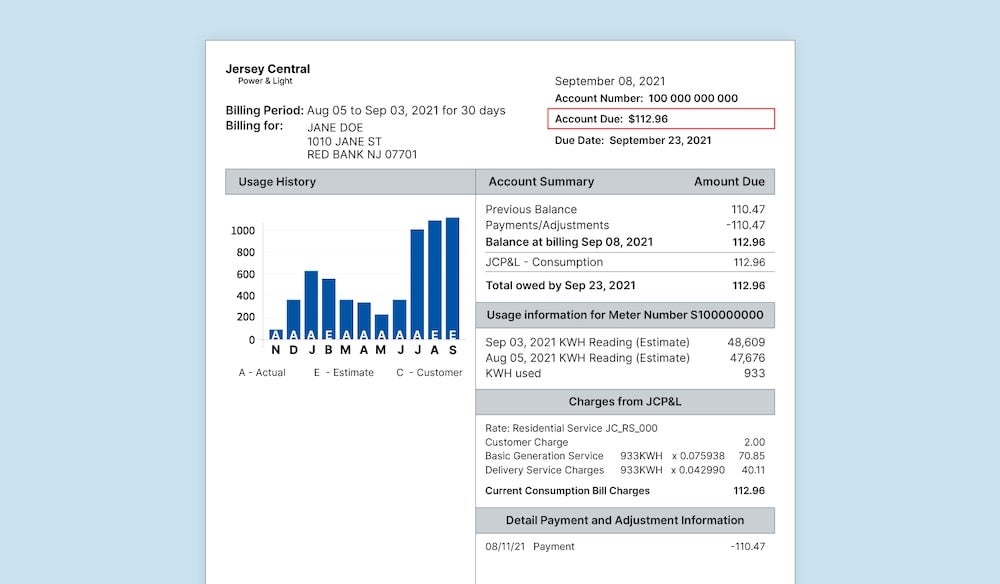Click the Jersey Central Power & Light logo

point(267,74)
